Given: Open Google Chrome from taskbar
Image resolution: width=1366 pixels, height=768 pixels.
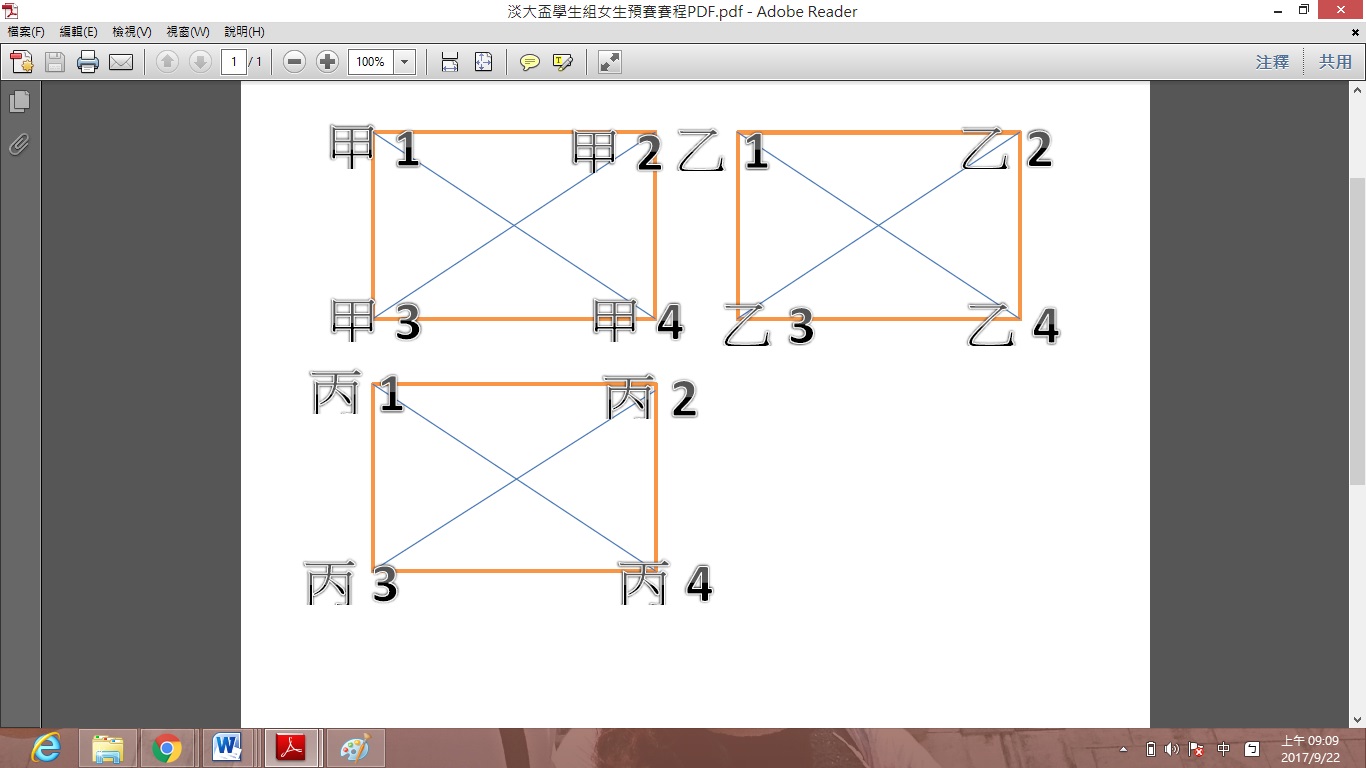Looking at the screenshot, I should (x=167, y=748).
